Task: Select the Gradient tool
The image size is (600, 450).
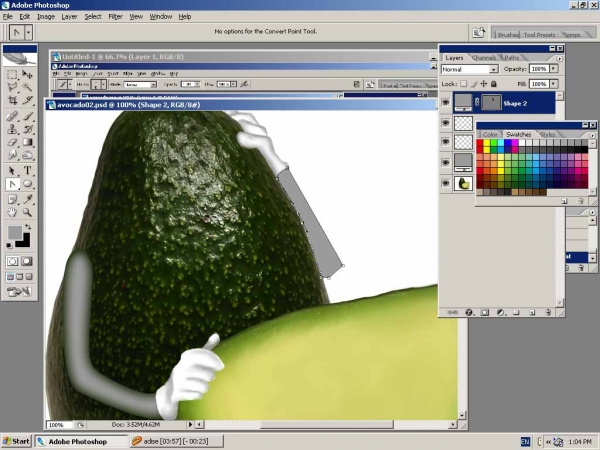Action: [x=27, y=142]
